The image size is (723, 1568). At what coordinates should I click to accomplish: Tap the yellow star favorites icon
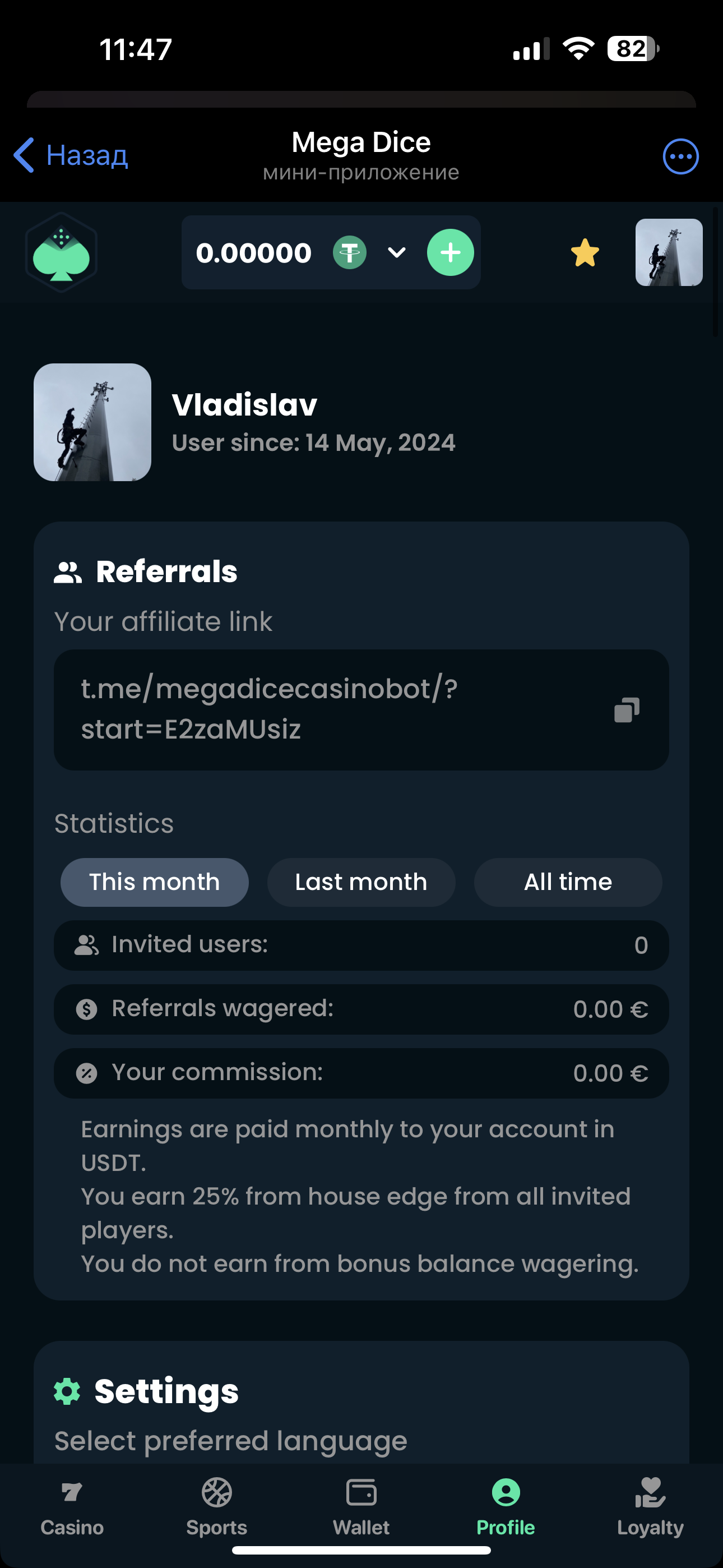pyautogui.click(x=585, y=252)
